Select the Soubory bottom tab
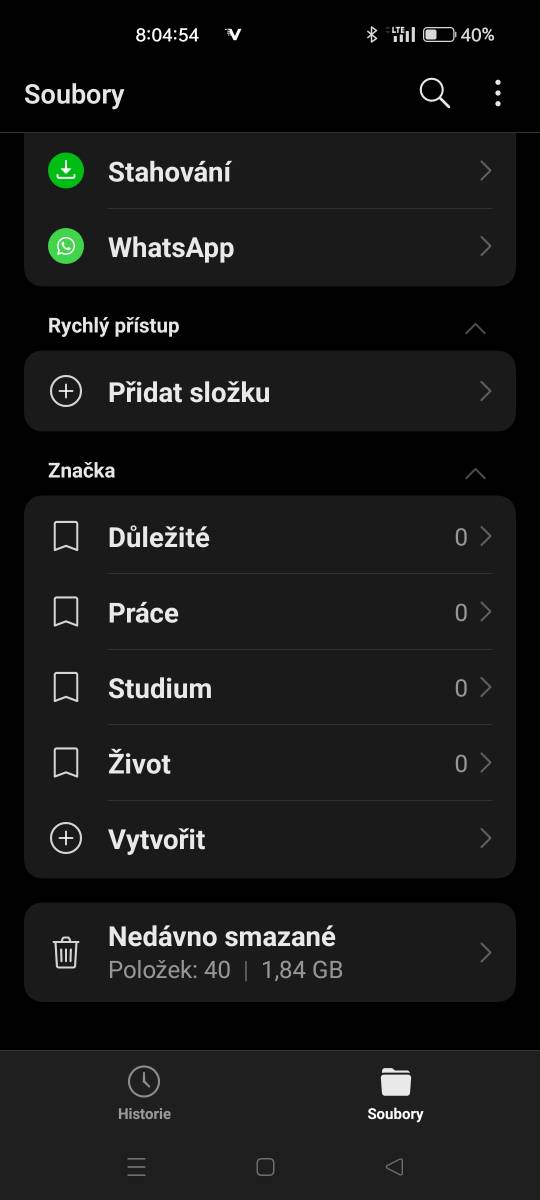The height and width of the screenshot is (1200, 540). click(395, 1093)
